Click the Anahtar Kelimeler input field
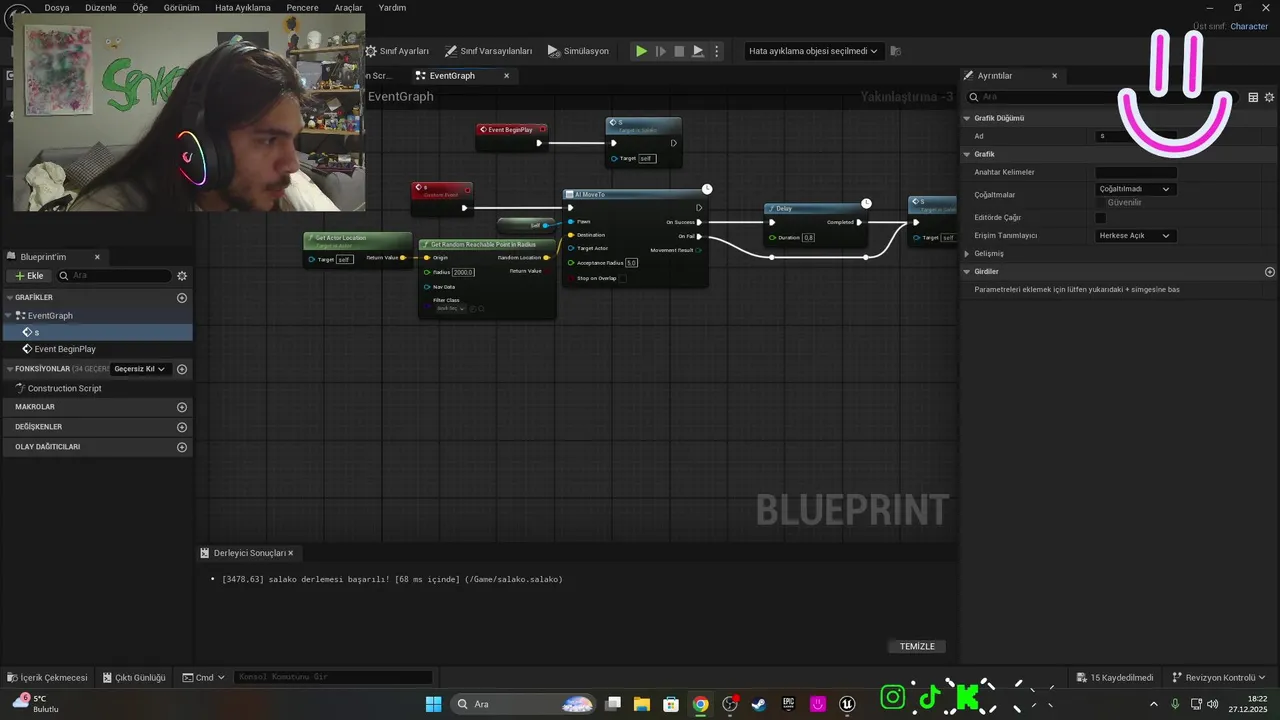 pos(1136,173)
